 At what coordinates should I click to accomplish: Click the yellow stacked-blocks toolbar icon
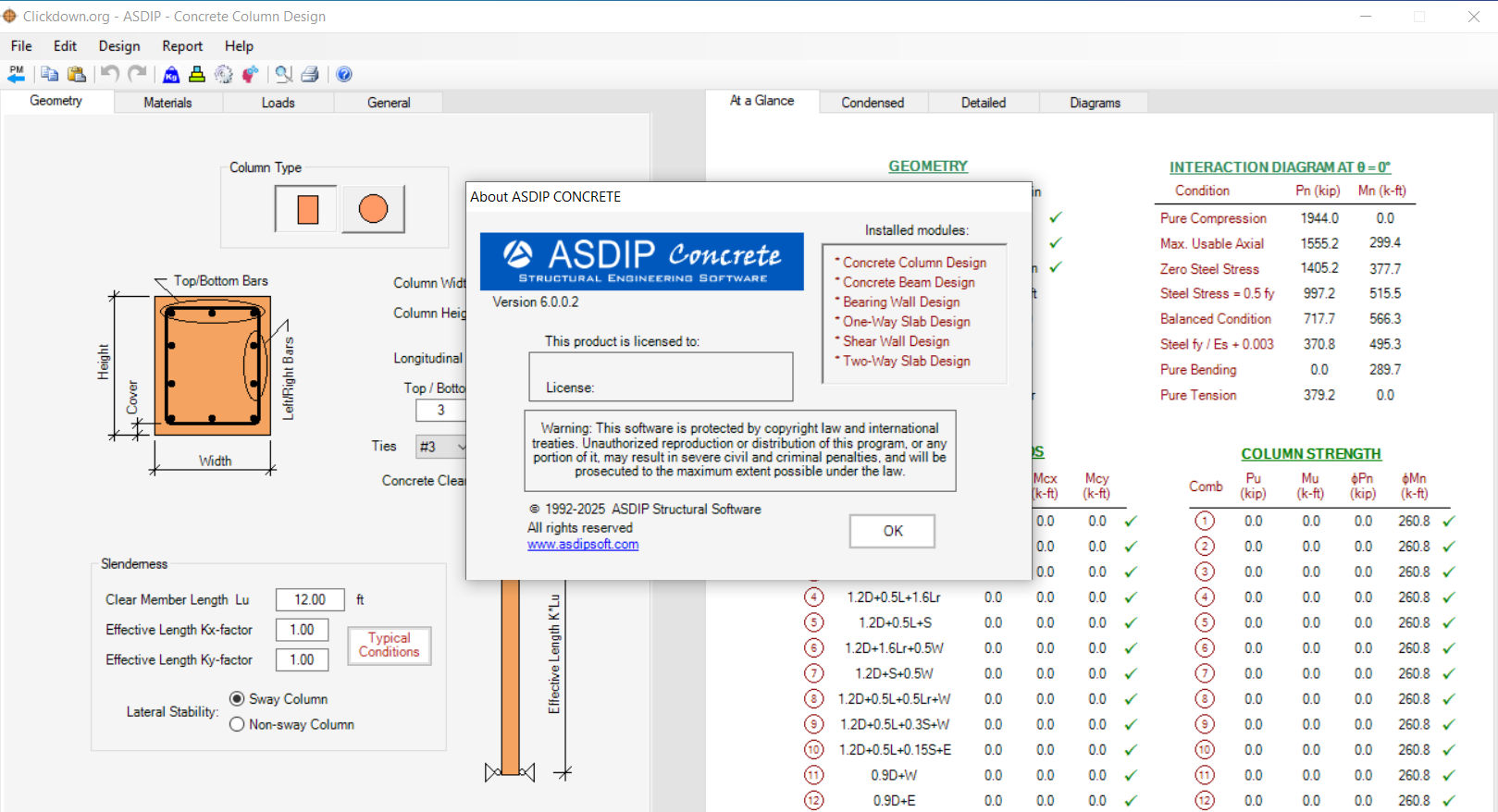(x=197, y=74)
